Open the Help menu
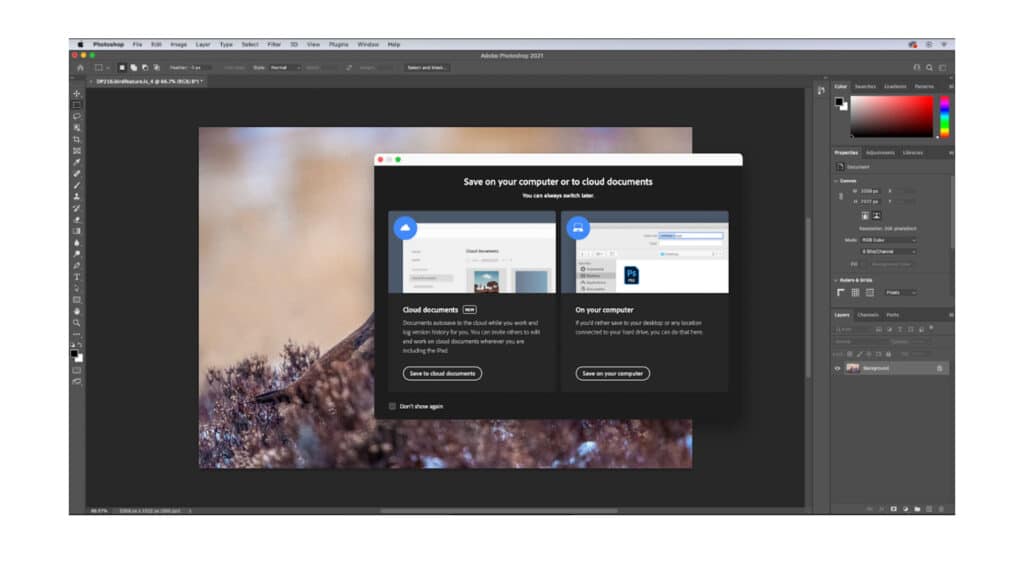This screenshot has height=576, width=1024. click(394, 44)
